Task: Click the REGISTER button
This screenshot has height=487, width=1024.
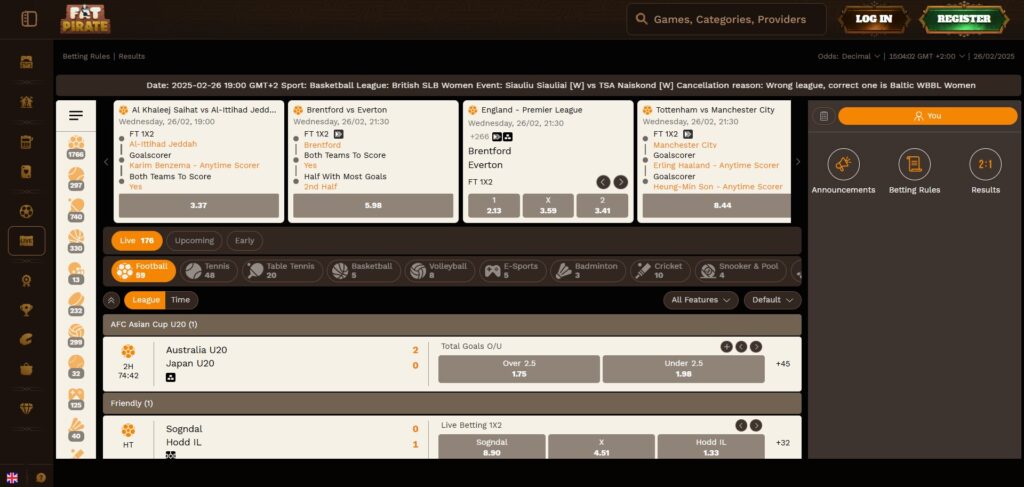Action: coord(964,19)
